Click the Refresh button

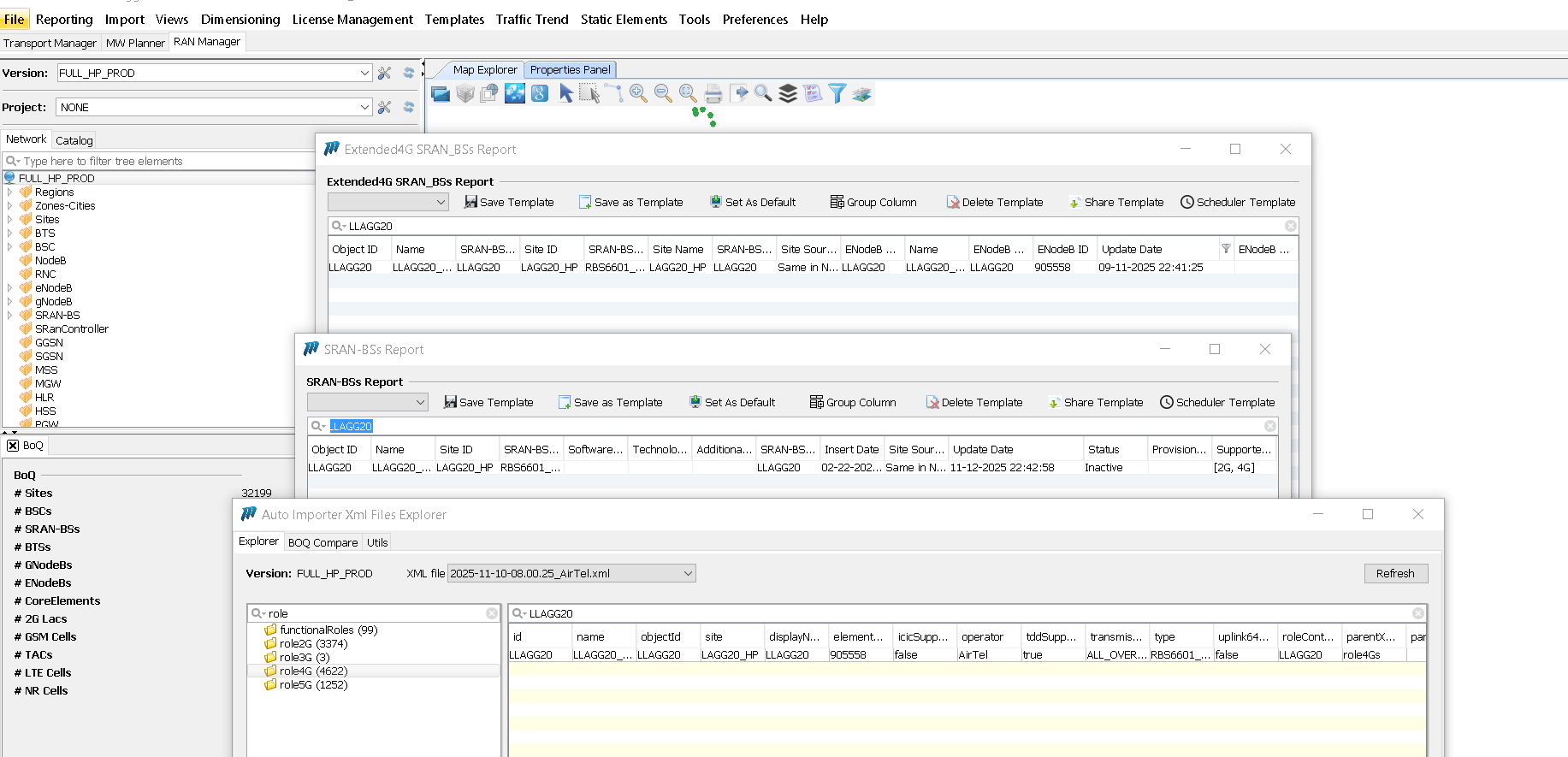click(1394, 574)
